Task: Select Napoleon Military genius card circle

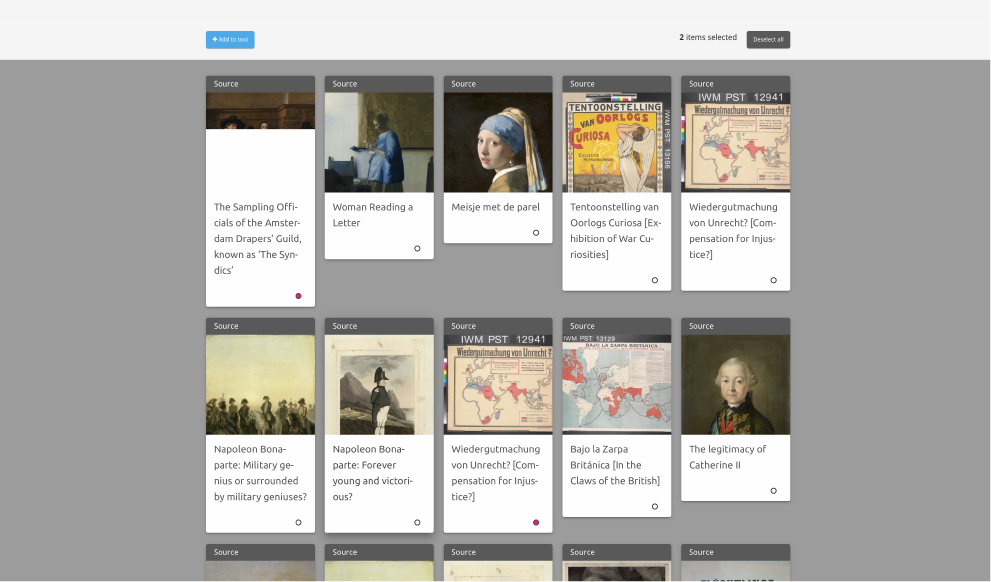Action: (x=298, y=522)
